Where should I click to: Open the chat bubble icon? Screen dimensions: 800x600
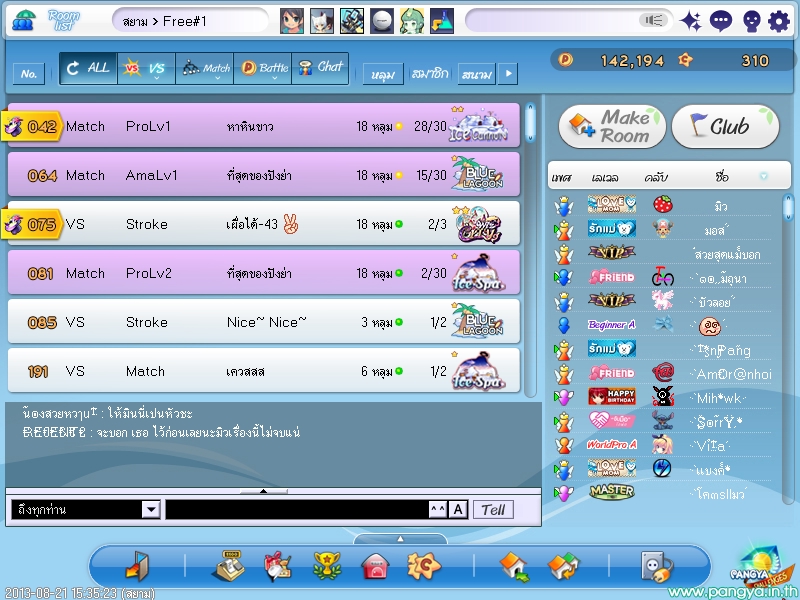pos(721,21)
